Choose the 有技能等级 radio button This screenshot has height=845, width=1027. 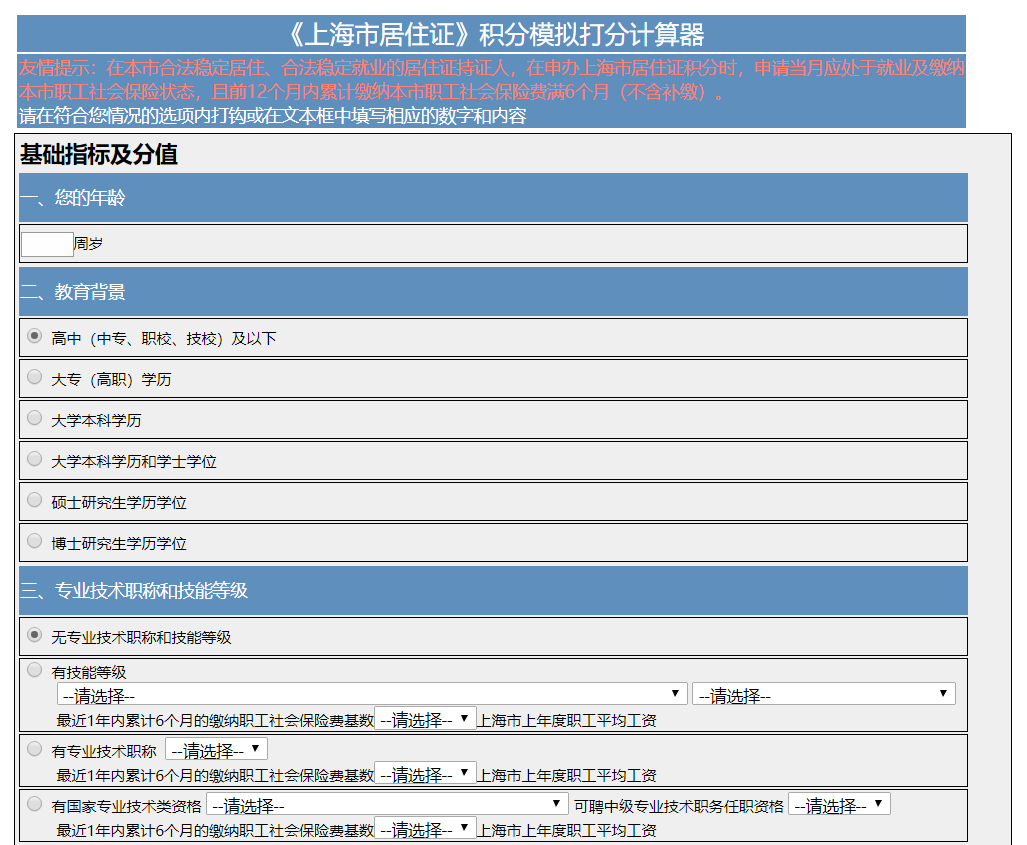coord(35,670)
